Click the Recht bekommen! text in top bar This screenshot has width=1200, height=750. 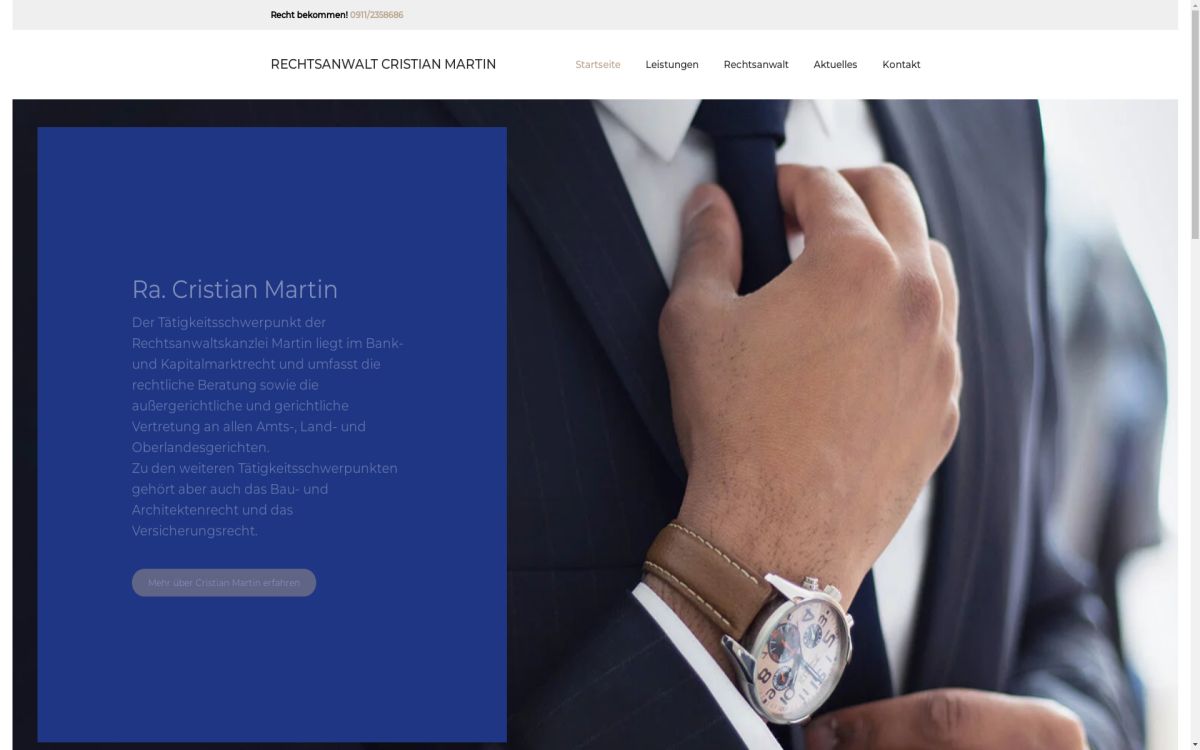309,15
